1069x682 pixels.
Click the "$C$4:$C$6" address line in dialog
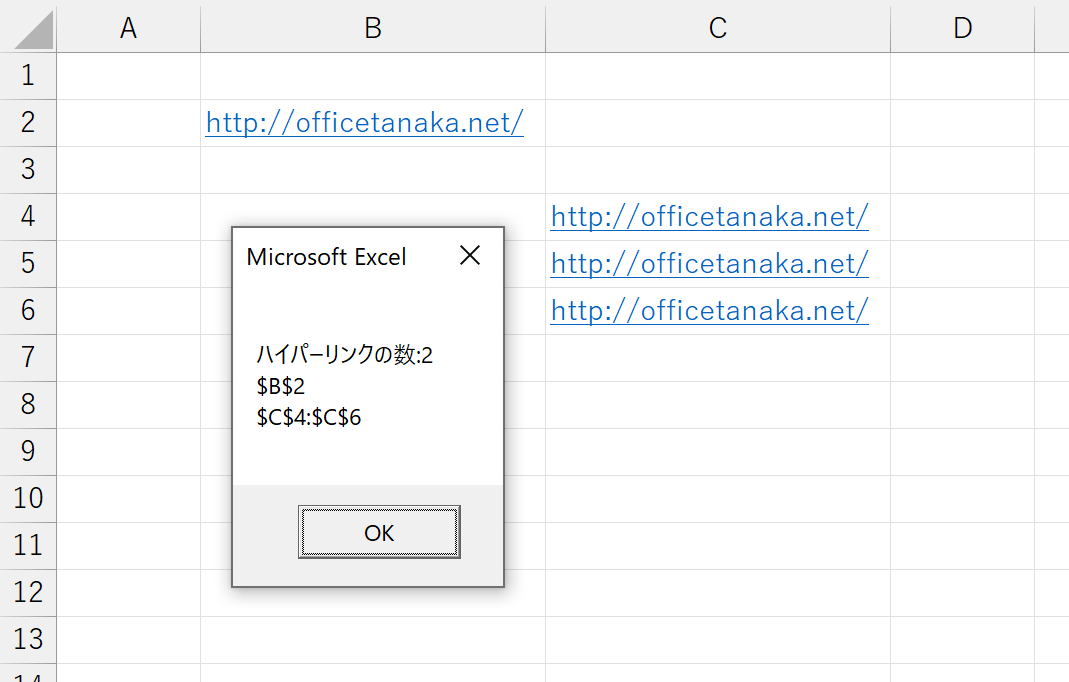pyautogui.click(x=308, y=417)
